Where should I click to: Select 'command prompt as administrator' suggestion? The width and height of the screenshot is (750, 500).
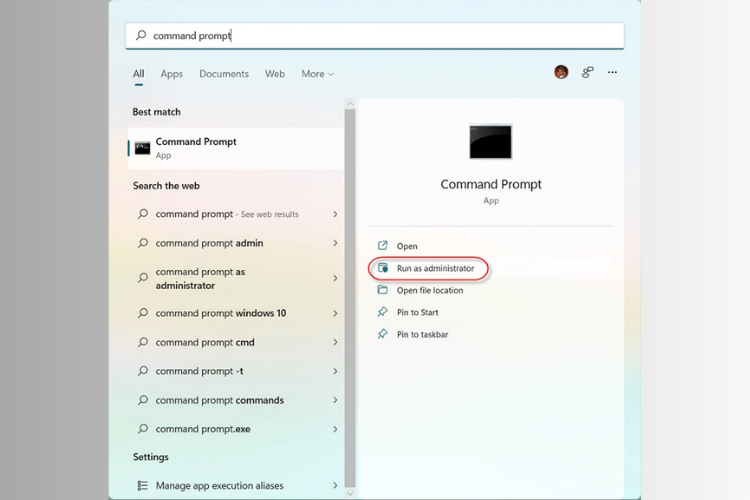click(236, 278)
